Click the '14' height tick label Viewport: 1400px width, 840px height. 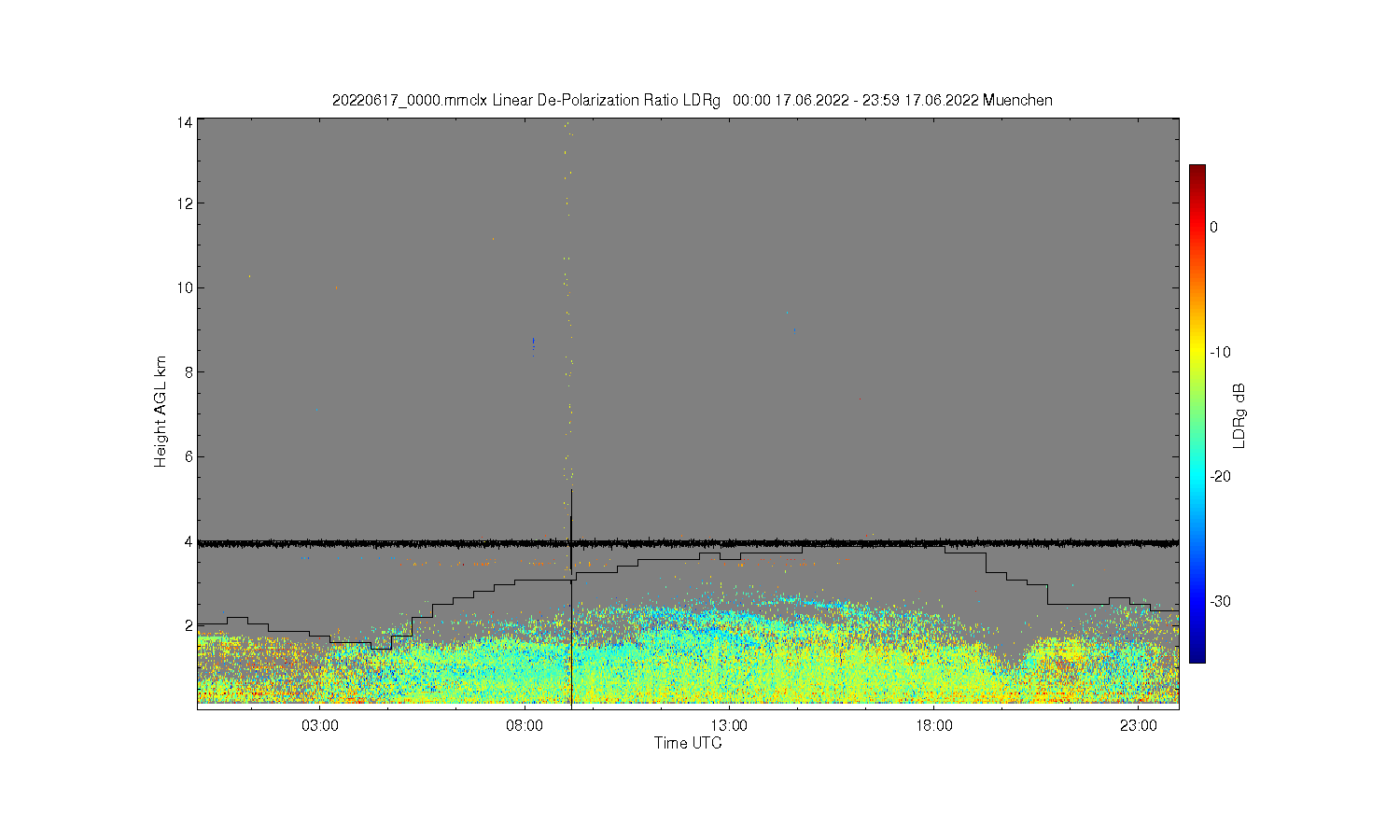pyautogui.click(x=186, y=122)
